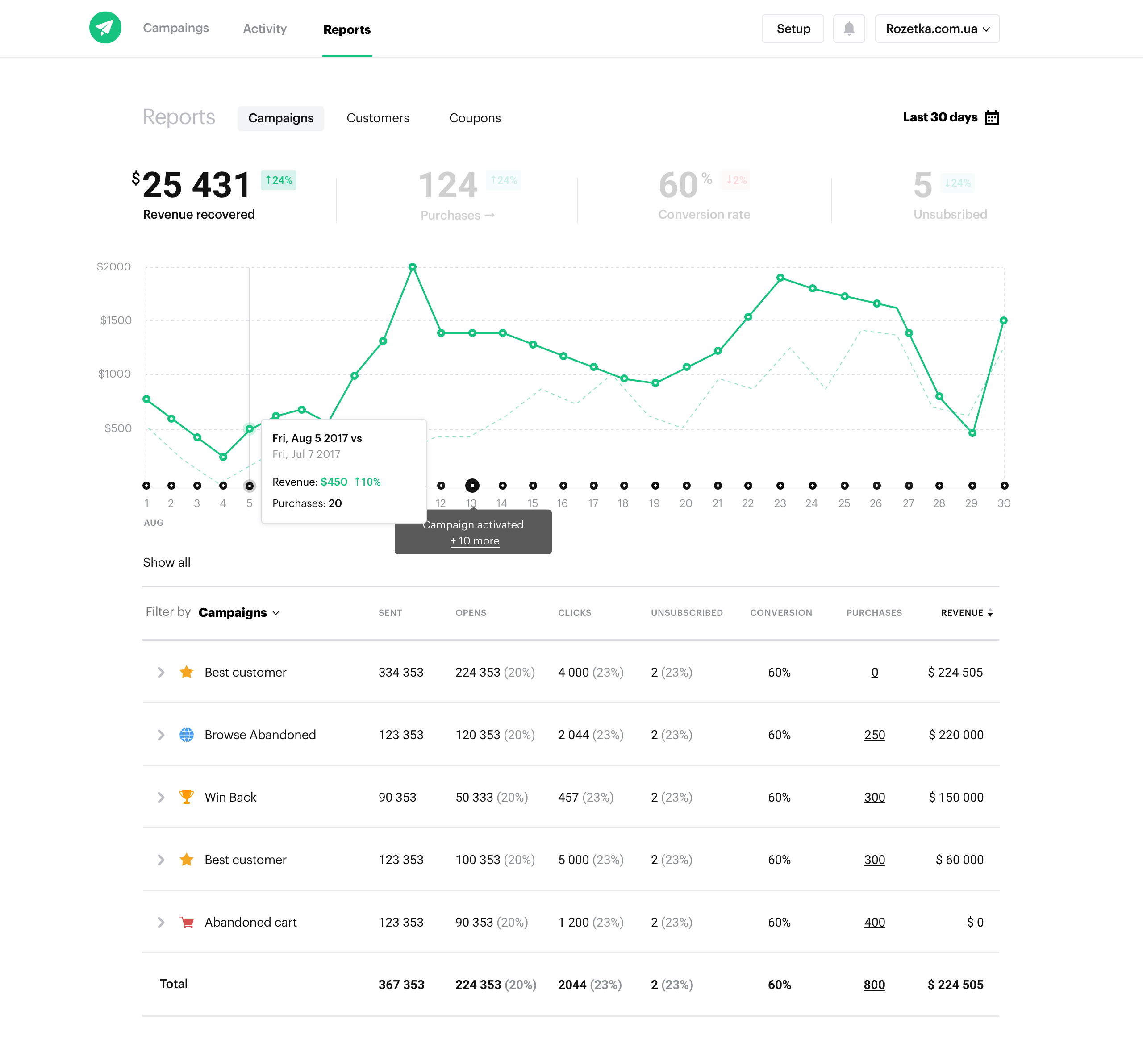Sort table by Revenue column arrows

tap(989, 613)
